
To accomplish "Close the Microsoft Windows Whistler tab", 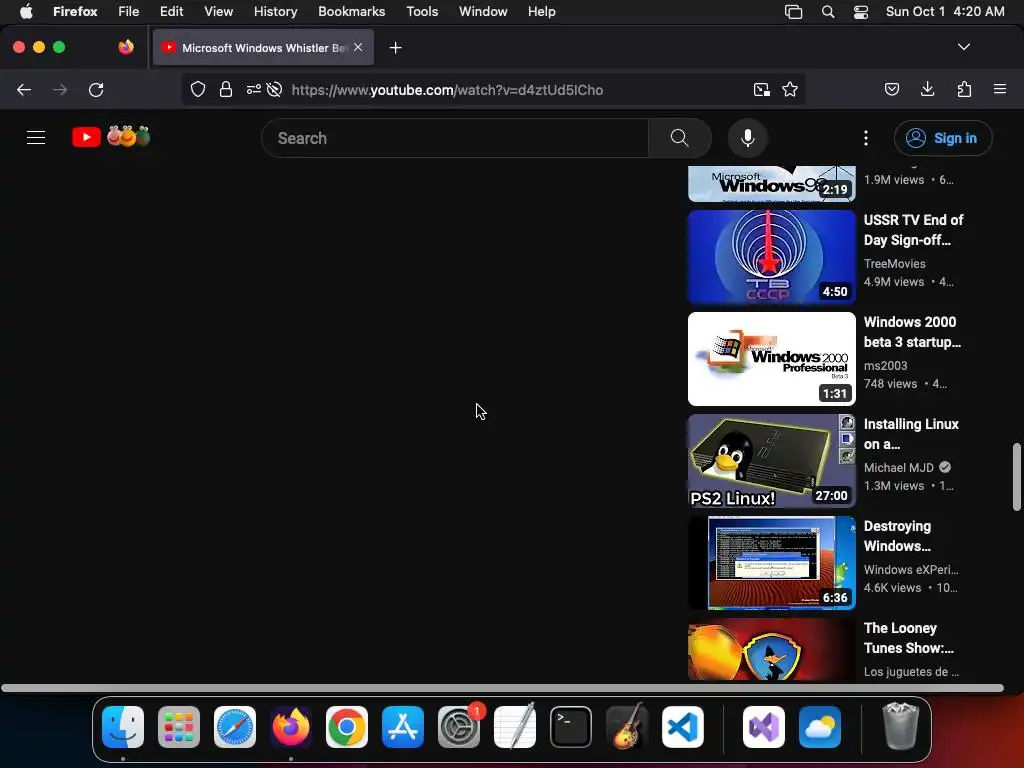I will (x=358, y=47).
